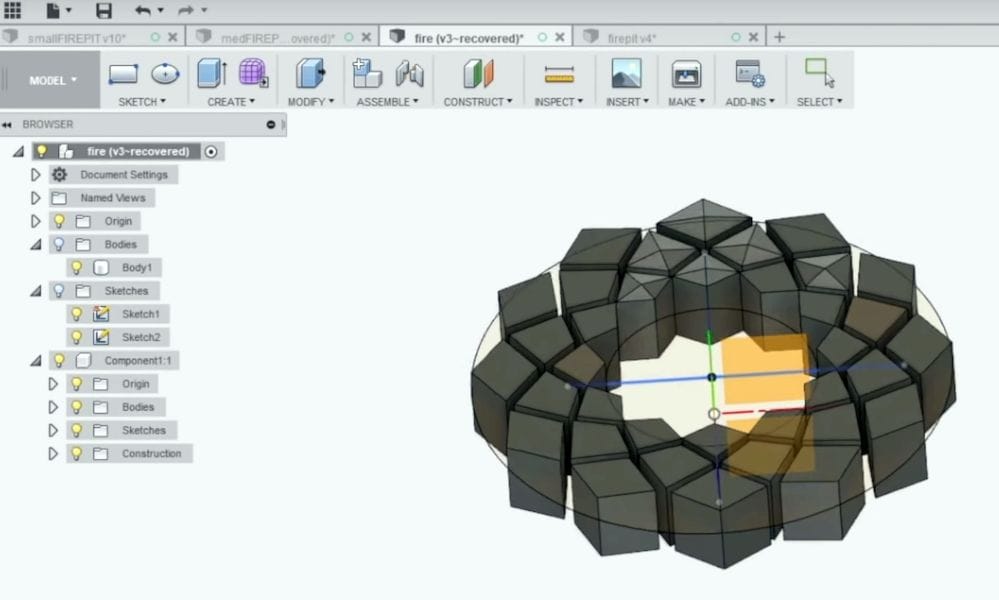This screenshot has width=999, height=600.
Task: Hide Body1 using its lightbulb
Action: (x=76, y=268)
